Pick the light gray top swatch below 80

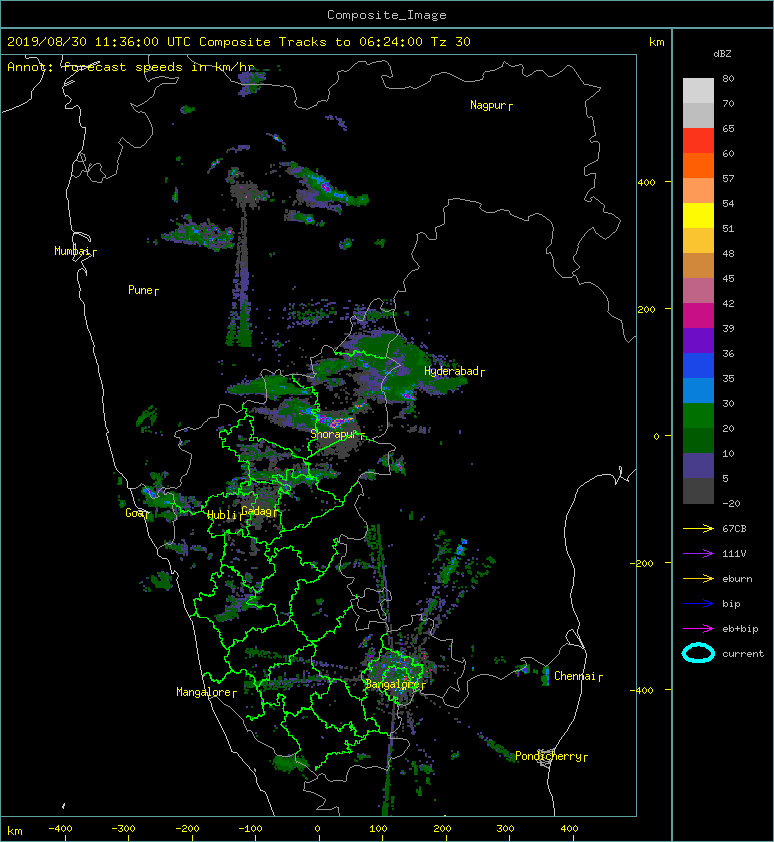coord(698,91)
